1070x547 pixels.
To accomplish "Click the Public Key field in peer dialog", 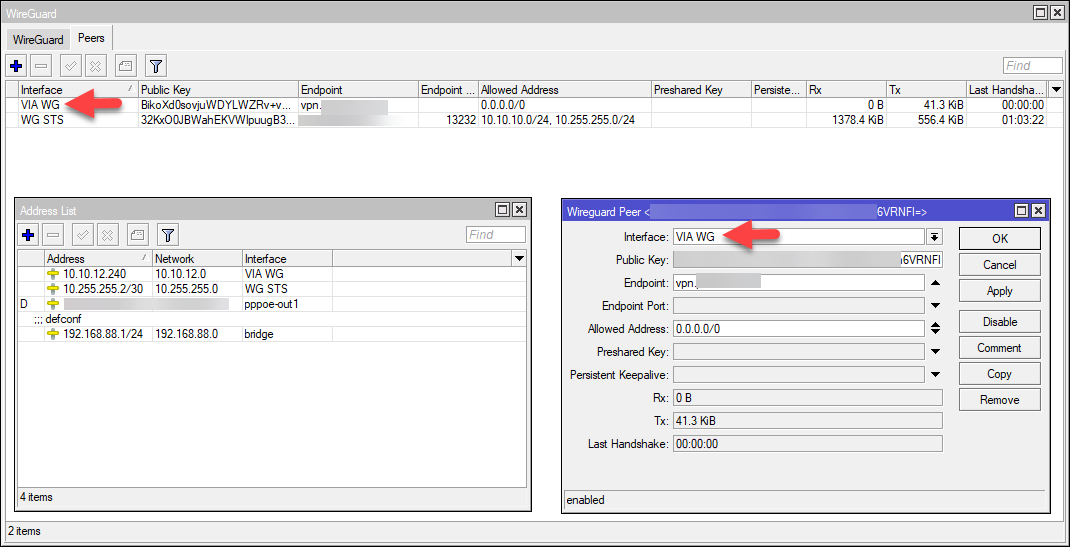I will 807,260.
